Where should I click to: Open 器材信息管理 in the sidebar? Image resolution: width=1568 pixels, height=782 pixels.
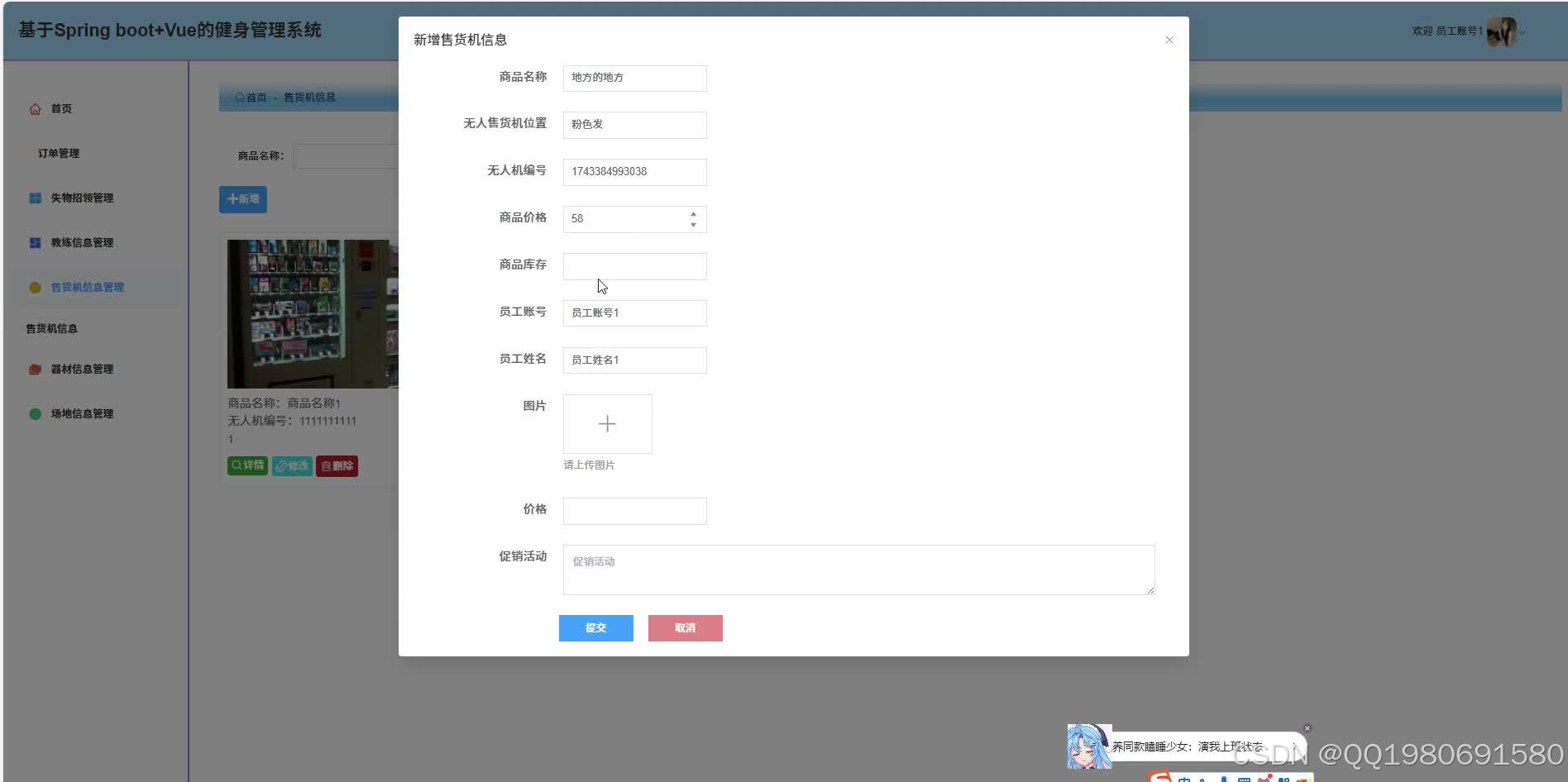pos(80,369)
